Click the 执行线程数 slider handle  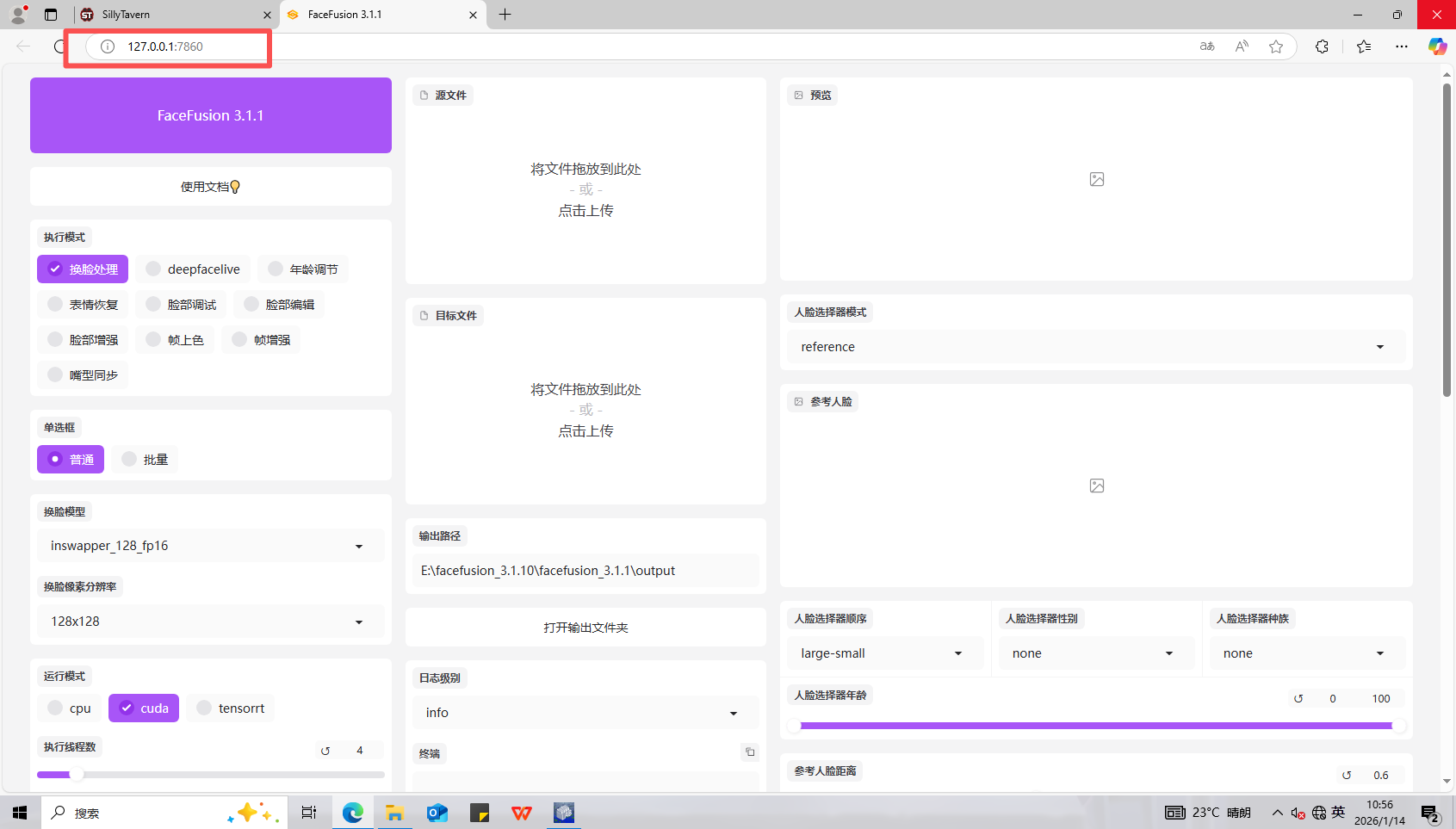tap(77, 774)
